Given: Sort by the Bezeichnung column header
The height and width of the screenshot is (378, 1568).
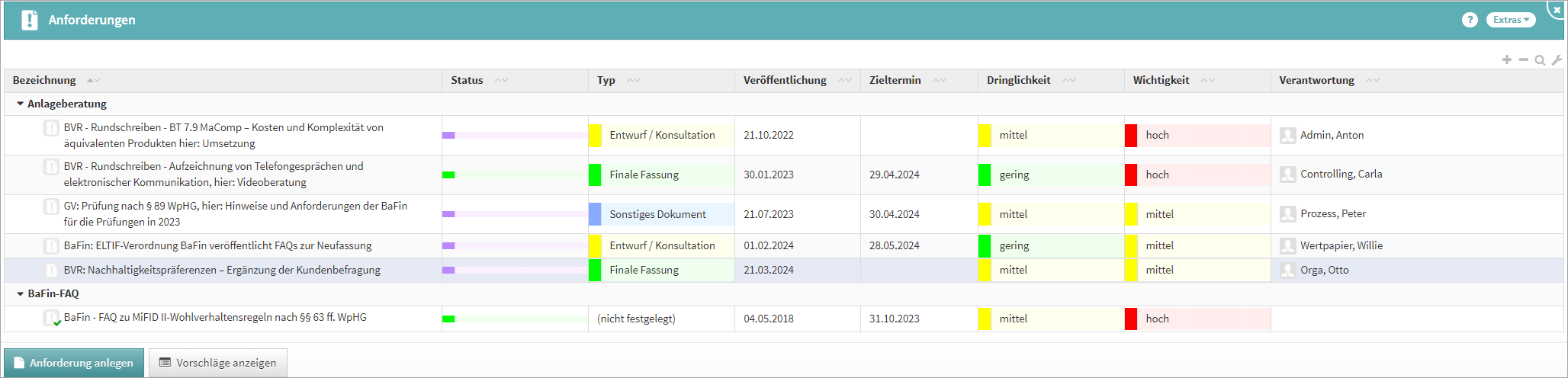Looking at the screenshot, I should (44, 80).
